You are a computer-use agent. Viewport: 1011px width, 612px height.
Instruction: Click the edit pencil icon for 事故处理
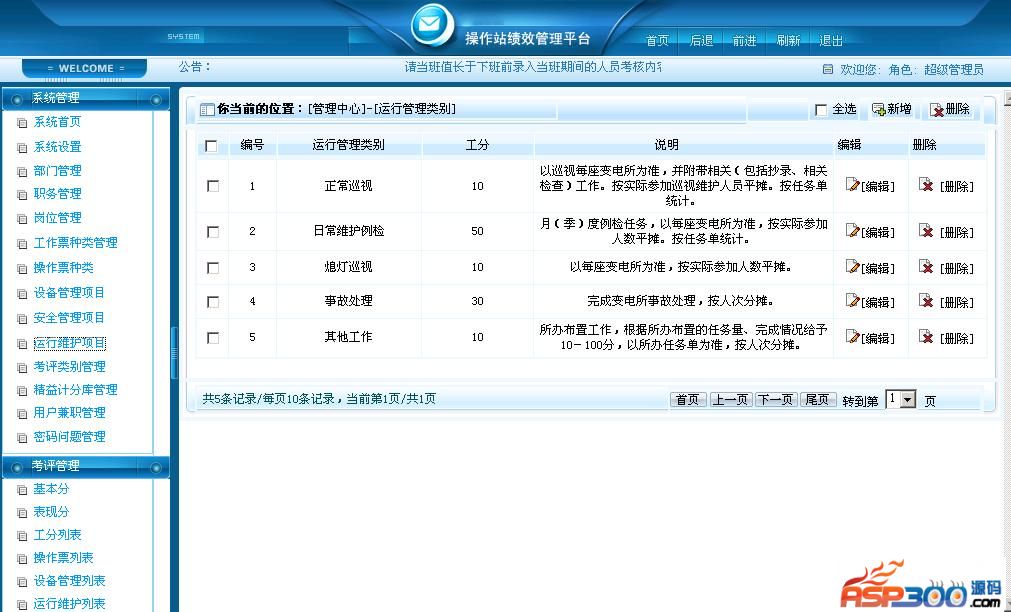[x=852, y=300]
